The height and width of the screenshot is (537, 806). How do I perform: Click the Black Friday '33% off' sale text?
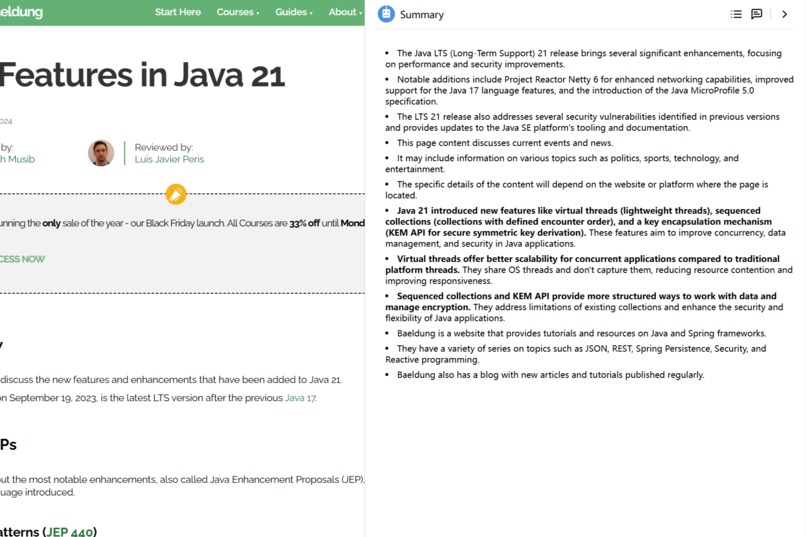(x=304, y=224)
